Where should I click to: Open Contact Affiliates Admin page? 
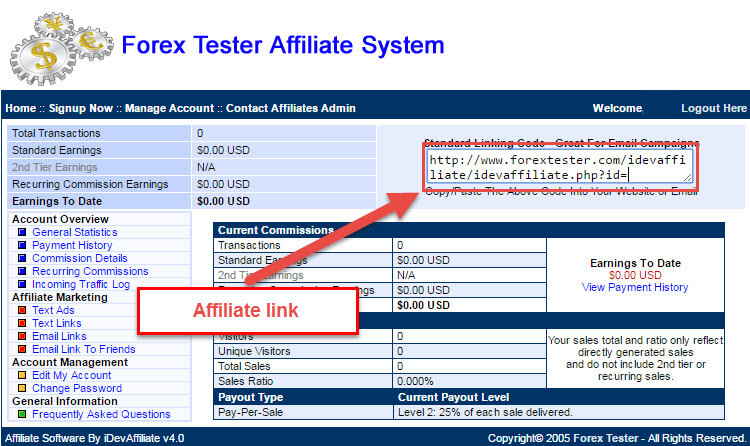291,108
